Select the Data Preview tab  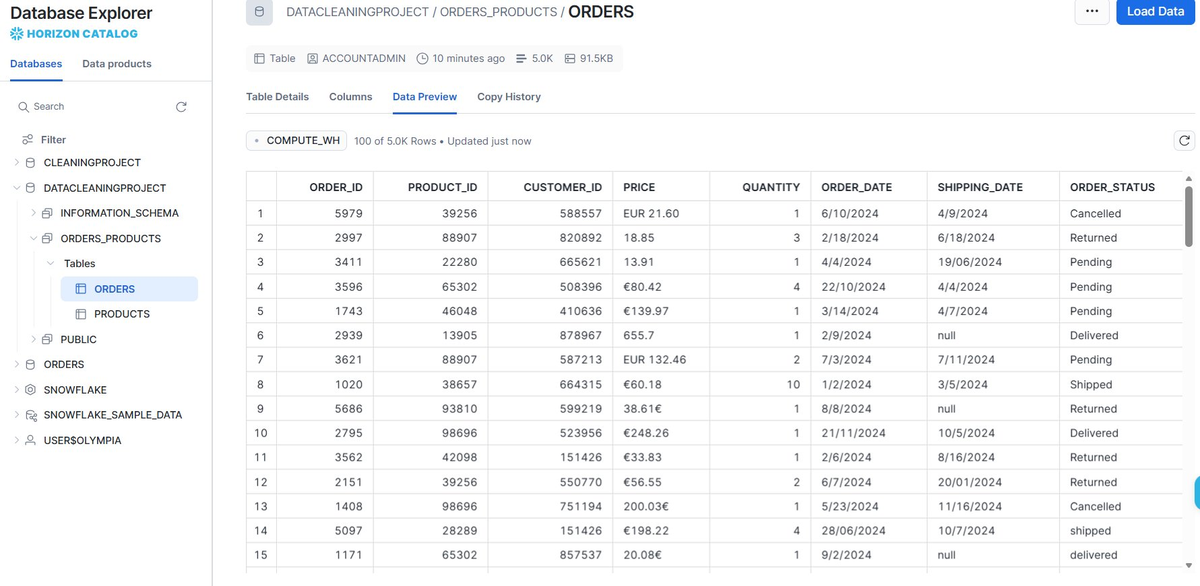425,97
